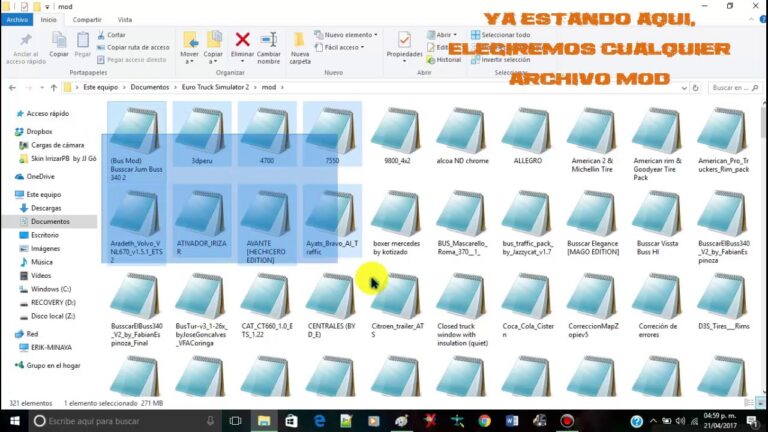Select the 3dperu mod file
The image size is (768, 432).
click(x=202, y=136)
